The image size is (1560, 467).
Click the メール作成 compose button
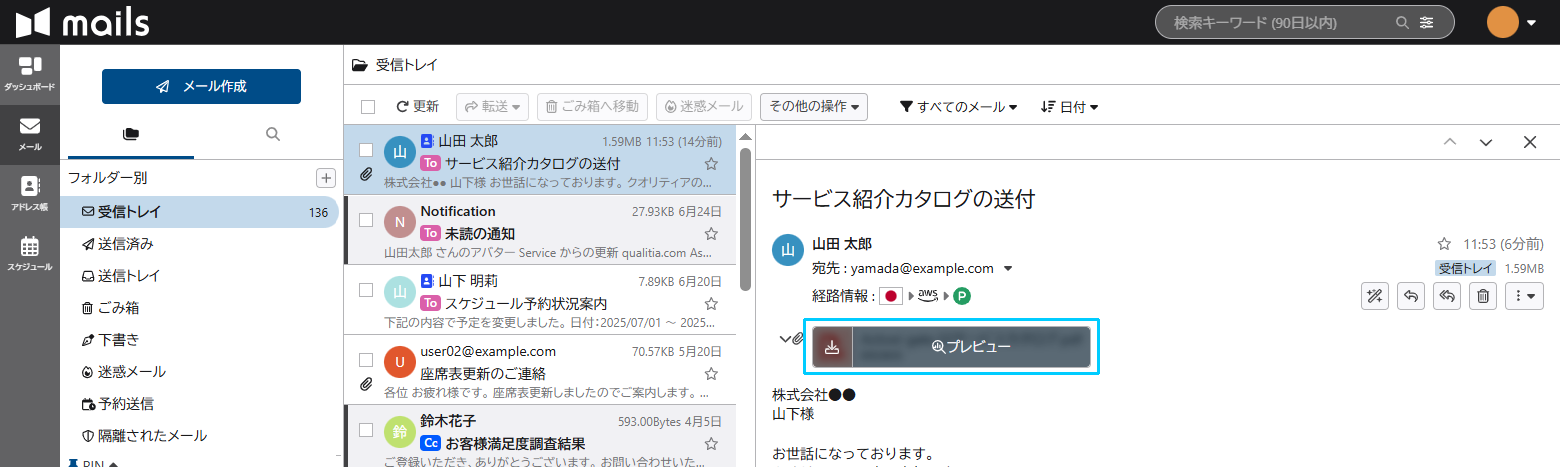click(x=201, y=86)
